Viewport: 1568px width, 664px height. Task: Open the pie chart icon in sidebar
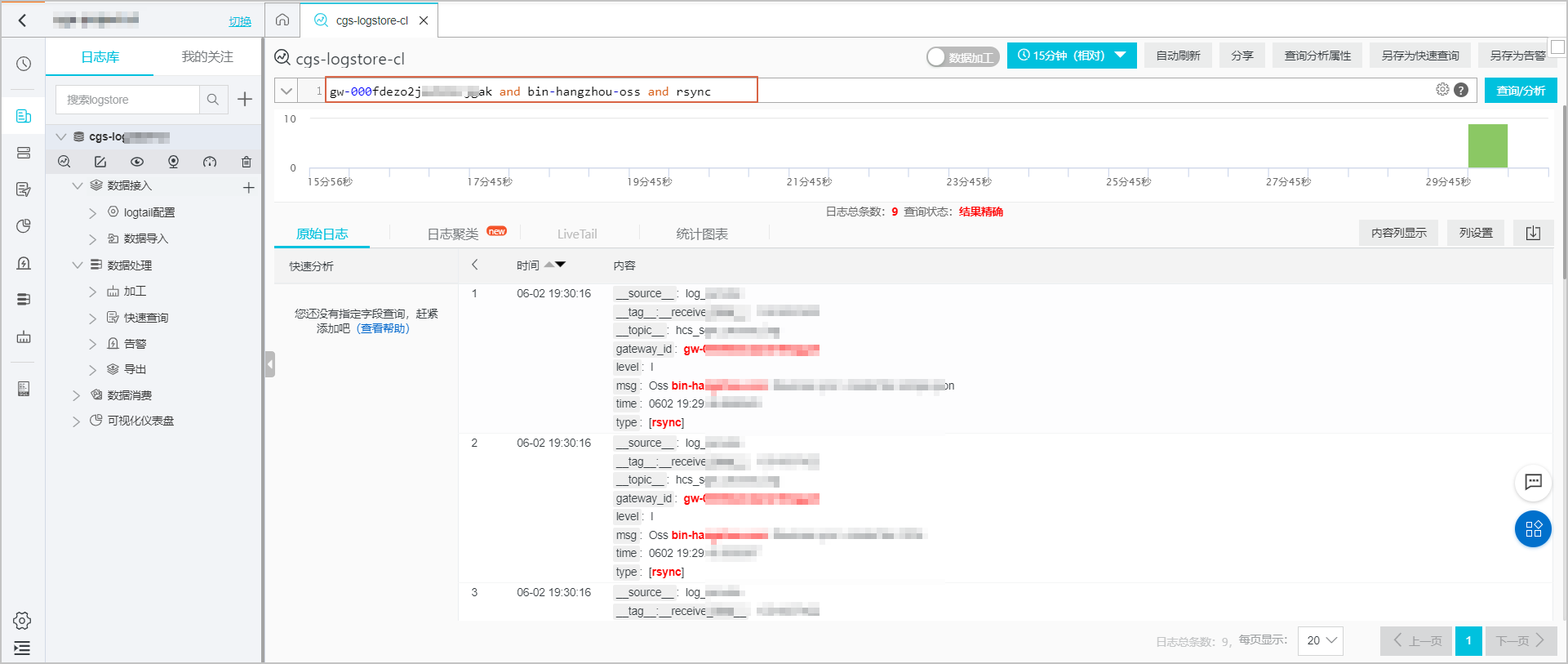click(x=24, y=226)
